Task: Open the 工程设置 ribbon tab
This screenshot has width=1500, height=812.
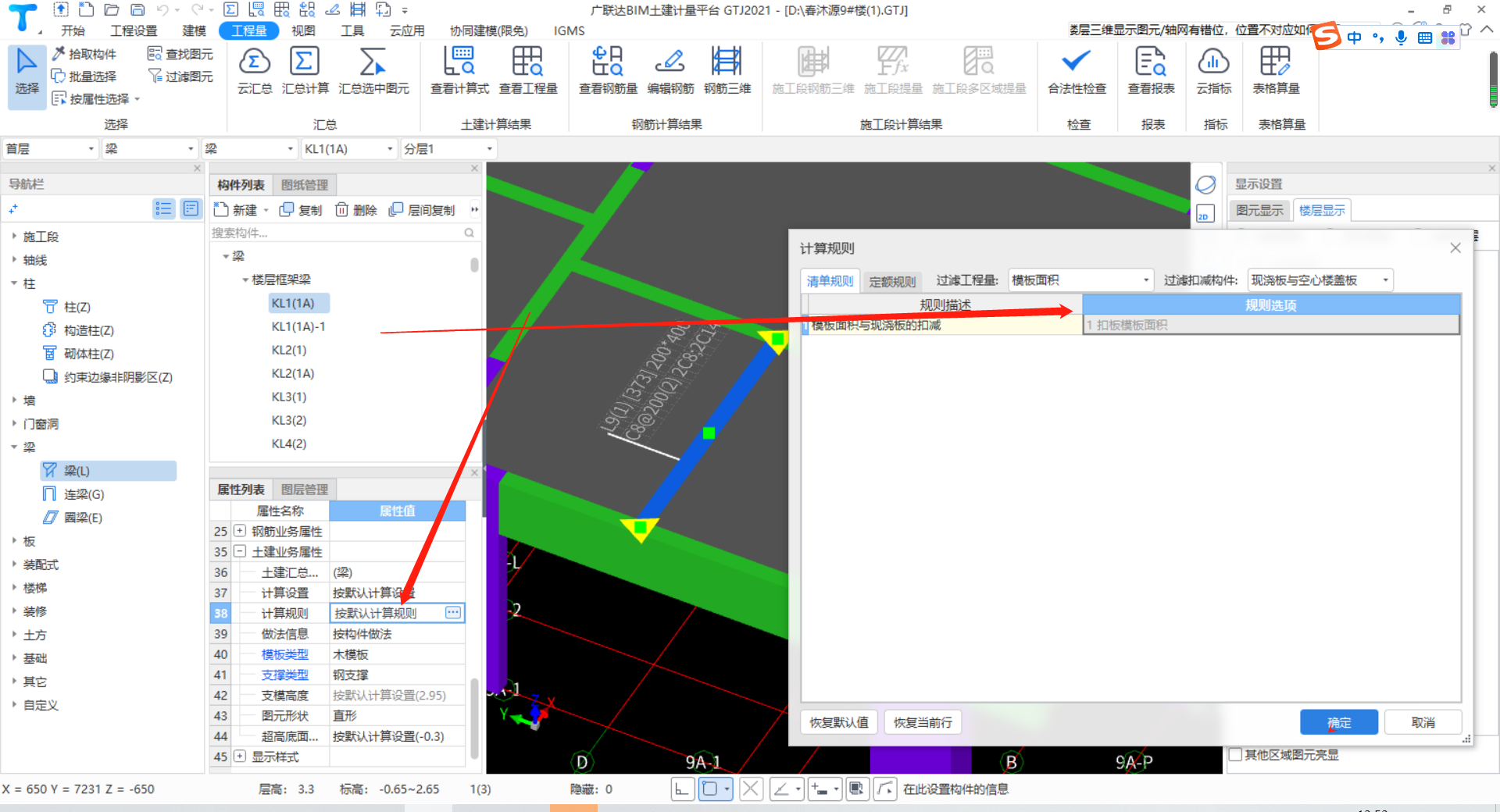Action: 134,30
